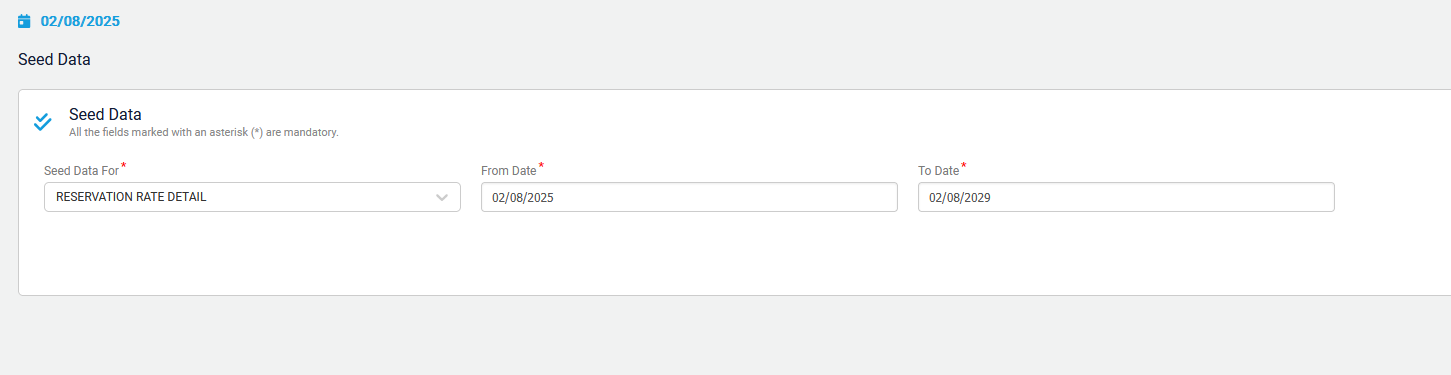Focus the To Date input showing 02/08/2029

click(1126, 197)
